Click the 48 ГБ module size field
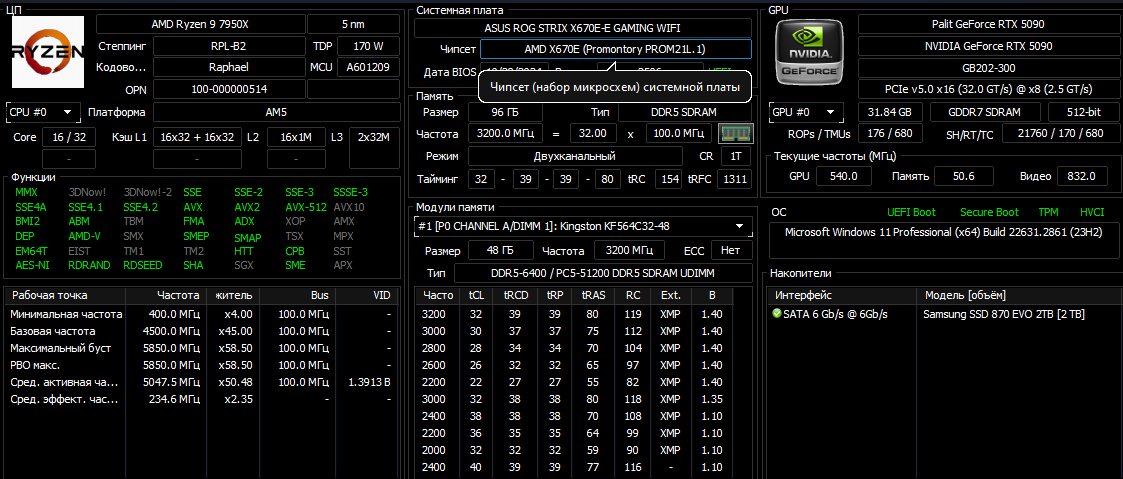 [501, 251]
